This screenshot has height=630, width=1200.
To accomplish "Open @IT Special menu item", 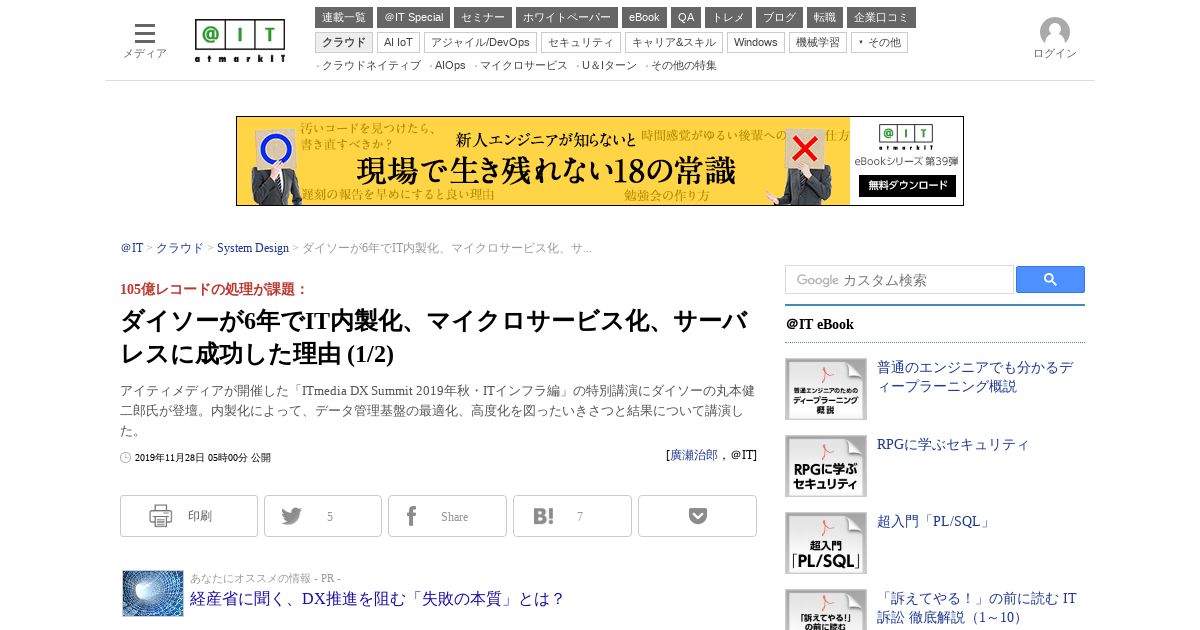I will pos(413,18).
